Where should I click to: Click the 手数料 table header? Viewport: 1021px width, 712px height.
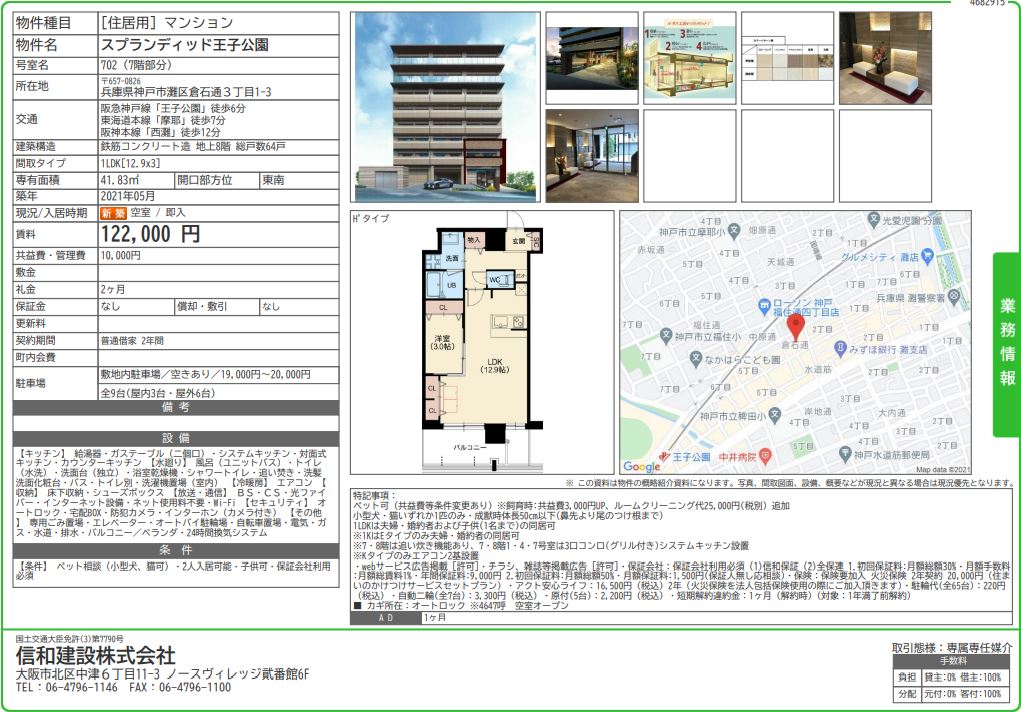[x=953, y=661]
